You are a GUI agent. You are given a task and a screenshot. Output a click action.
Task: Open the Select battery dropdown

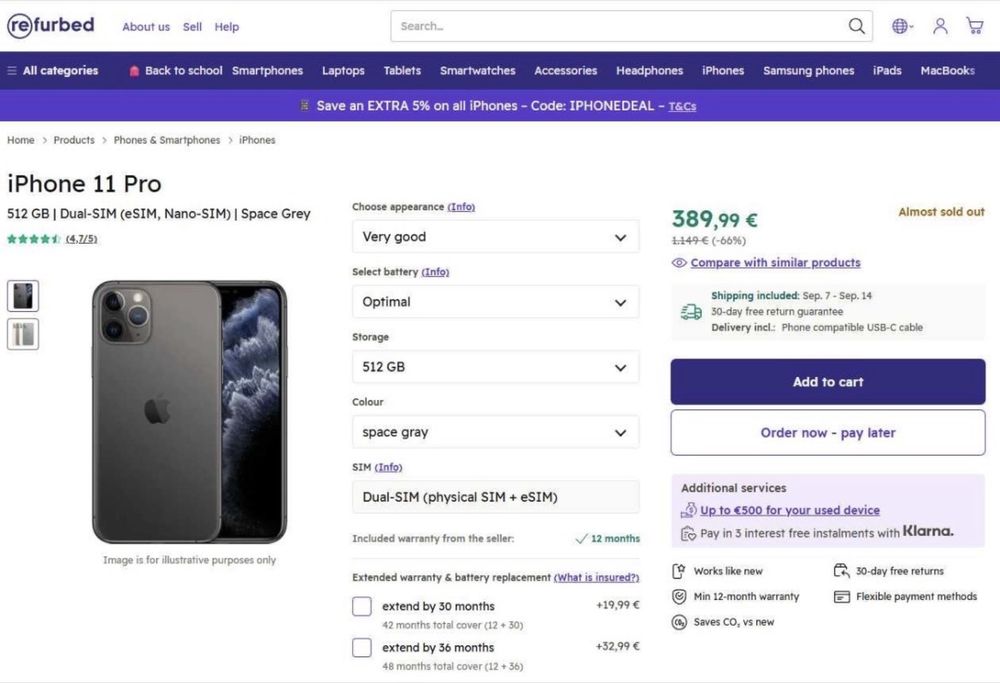click(496, 302)
